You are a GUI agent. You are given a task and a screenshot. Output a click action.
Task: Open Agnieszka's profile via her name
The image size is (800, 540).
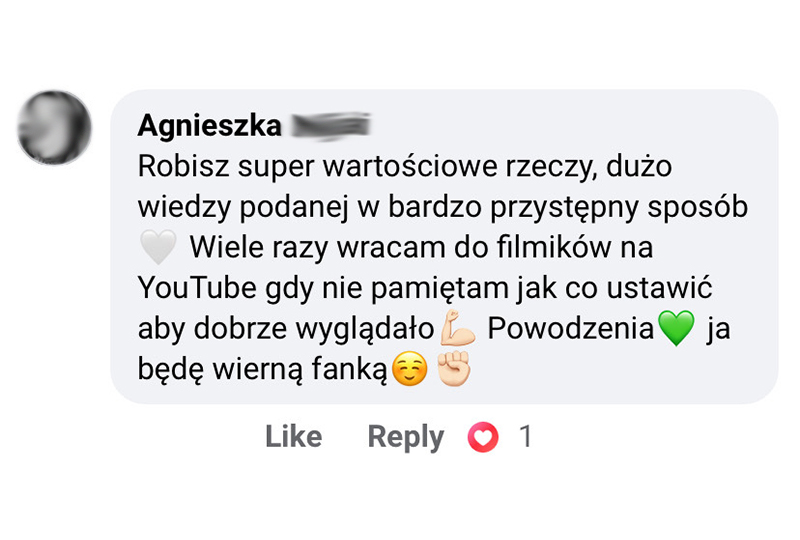coord(209,125)
